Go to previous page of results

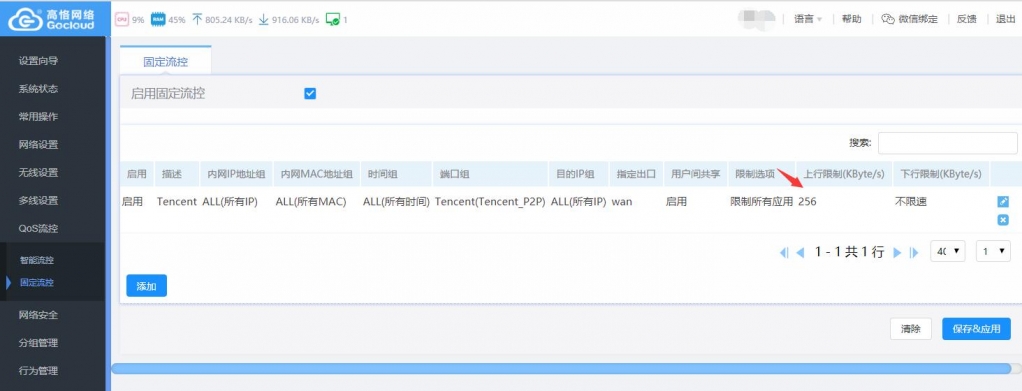coord(800,252)
